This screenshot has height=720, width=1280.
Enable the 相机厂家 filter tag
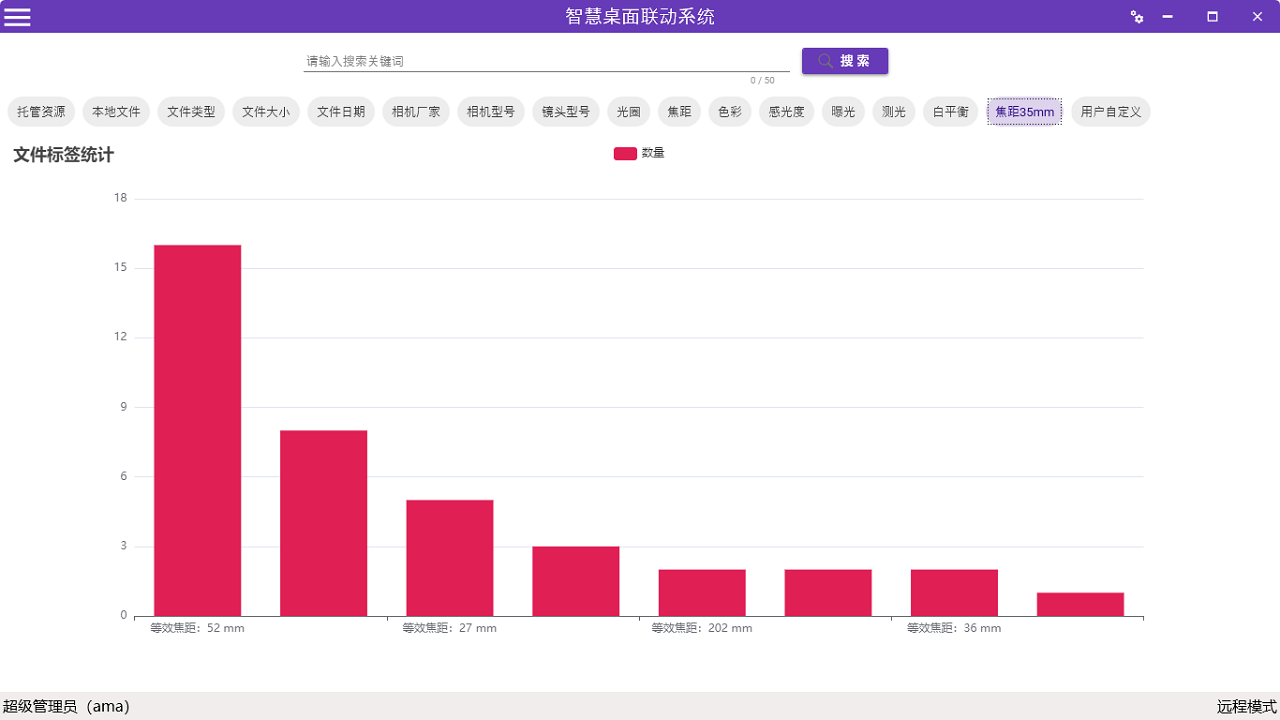(x=416, y=111)
